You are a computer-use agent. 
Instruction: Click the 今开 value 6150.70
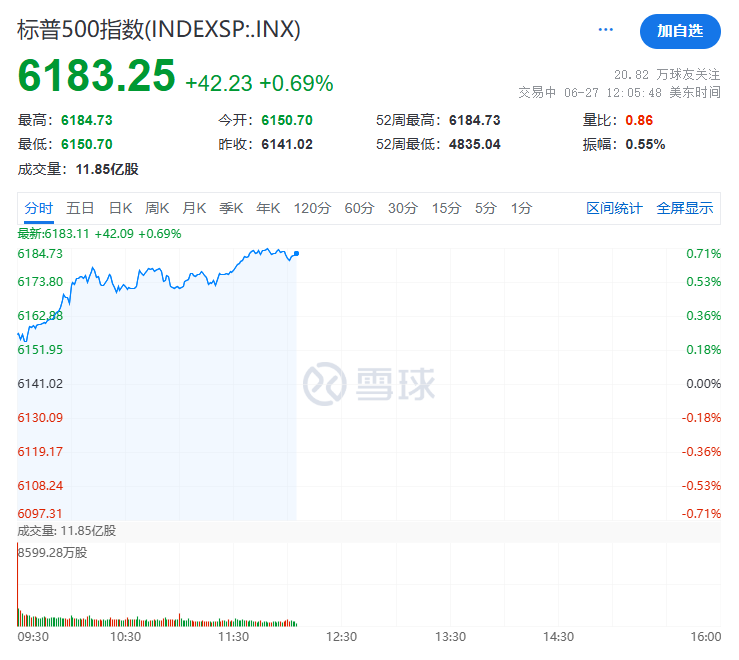click(287, 120)
